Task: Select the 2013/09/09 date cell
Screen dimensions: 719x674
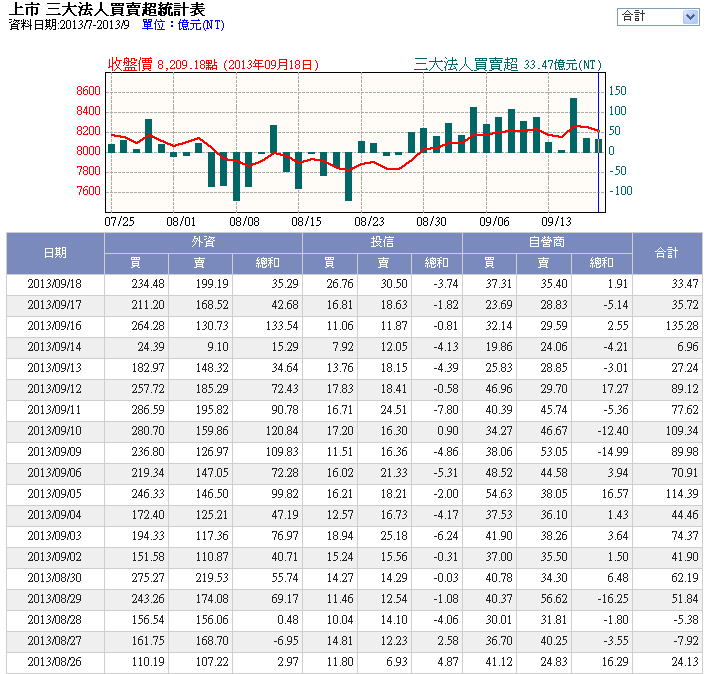Action: coord(55,452)
